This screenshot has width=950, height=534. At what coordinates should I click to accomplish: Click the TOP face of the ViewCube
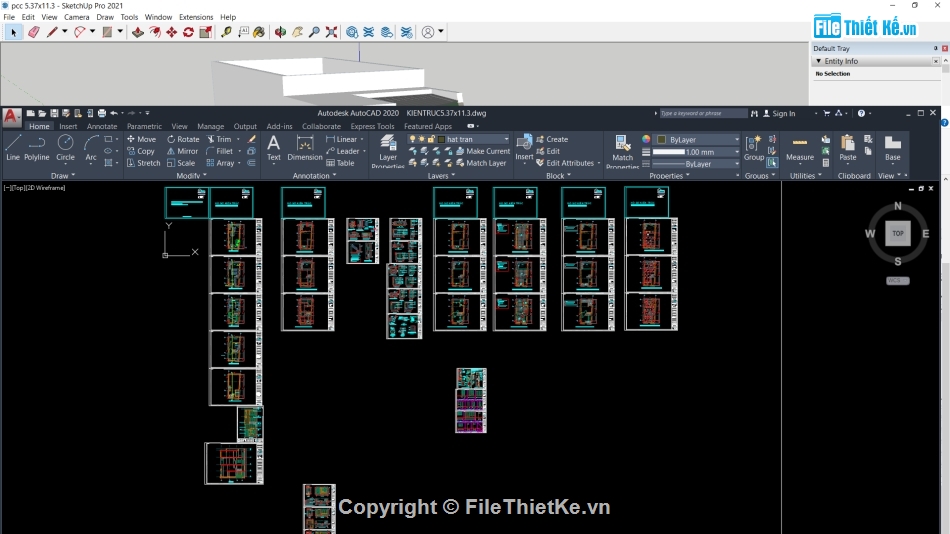coord(897,233)
